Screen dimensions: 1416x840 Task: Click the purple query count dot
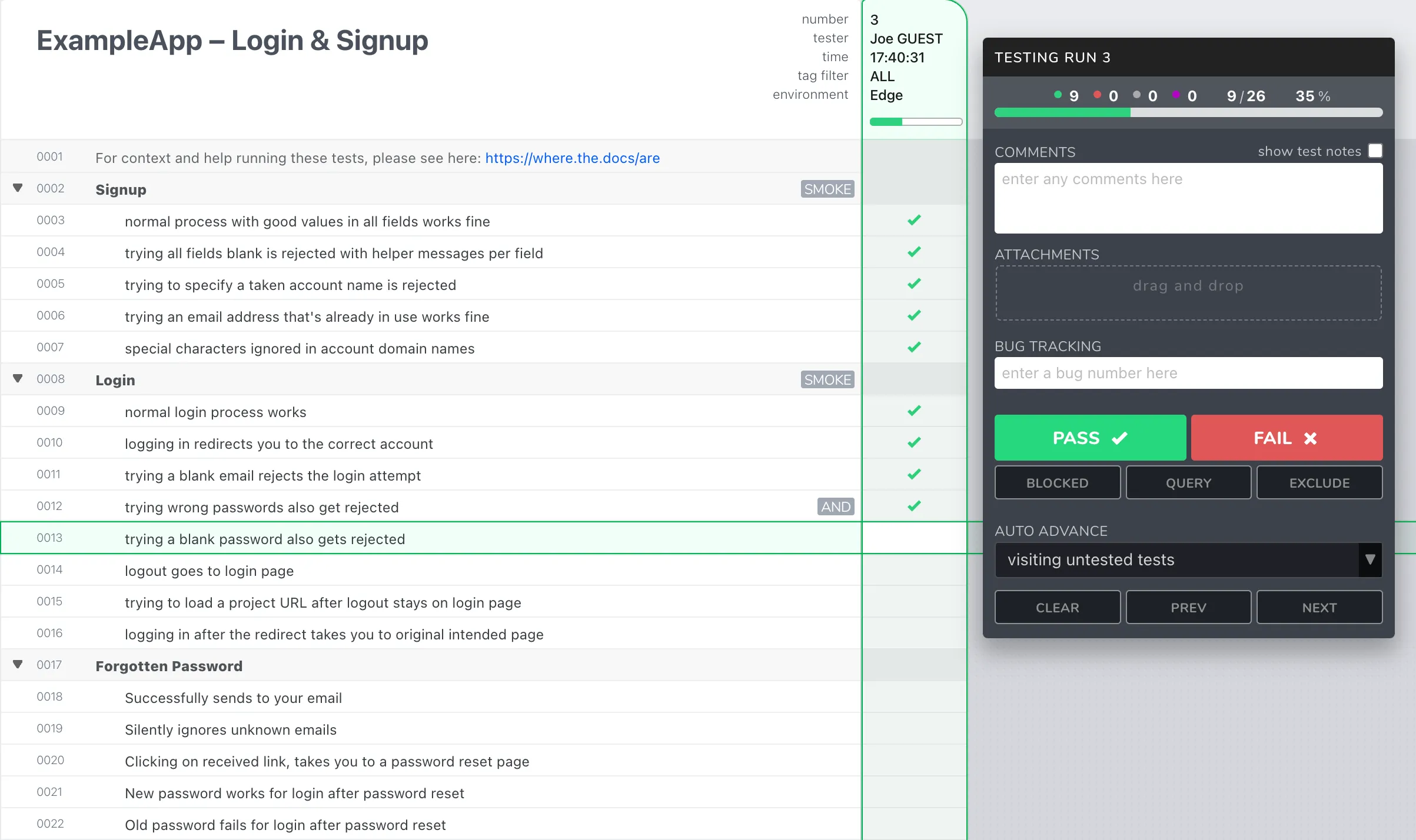click(x=1175, y=94)
